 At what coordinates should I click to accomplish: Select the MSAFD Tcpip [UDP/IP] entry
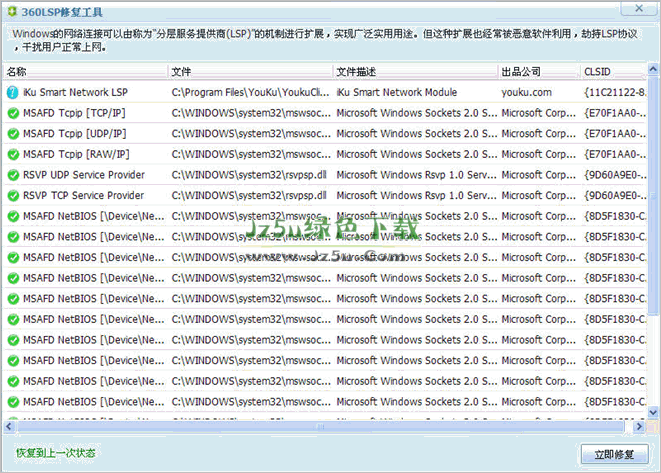click(x=75, y=134)
